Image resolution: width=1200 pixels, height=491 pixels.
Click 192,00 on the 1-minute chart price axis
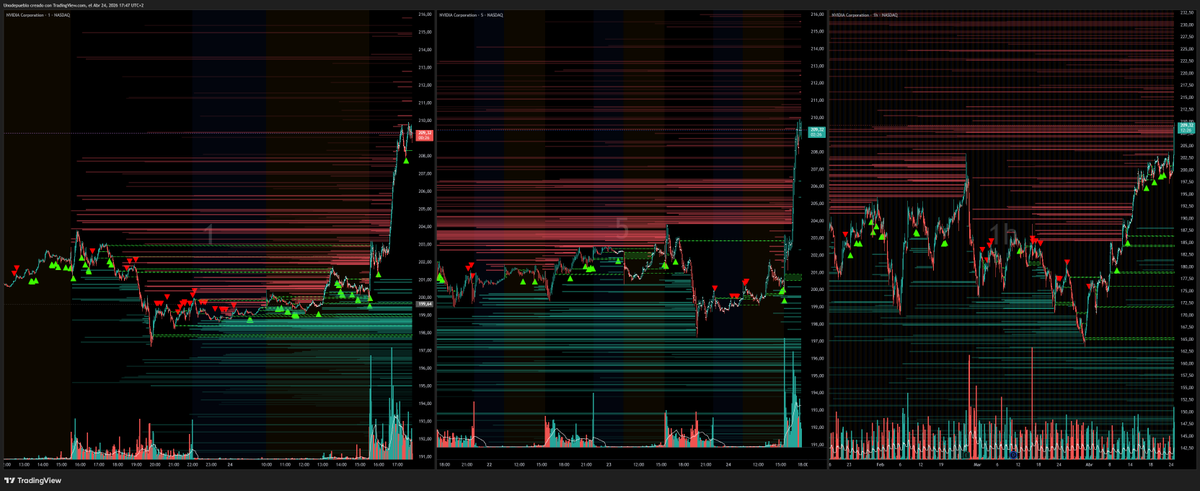[x=424, y=438]
